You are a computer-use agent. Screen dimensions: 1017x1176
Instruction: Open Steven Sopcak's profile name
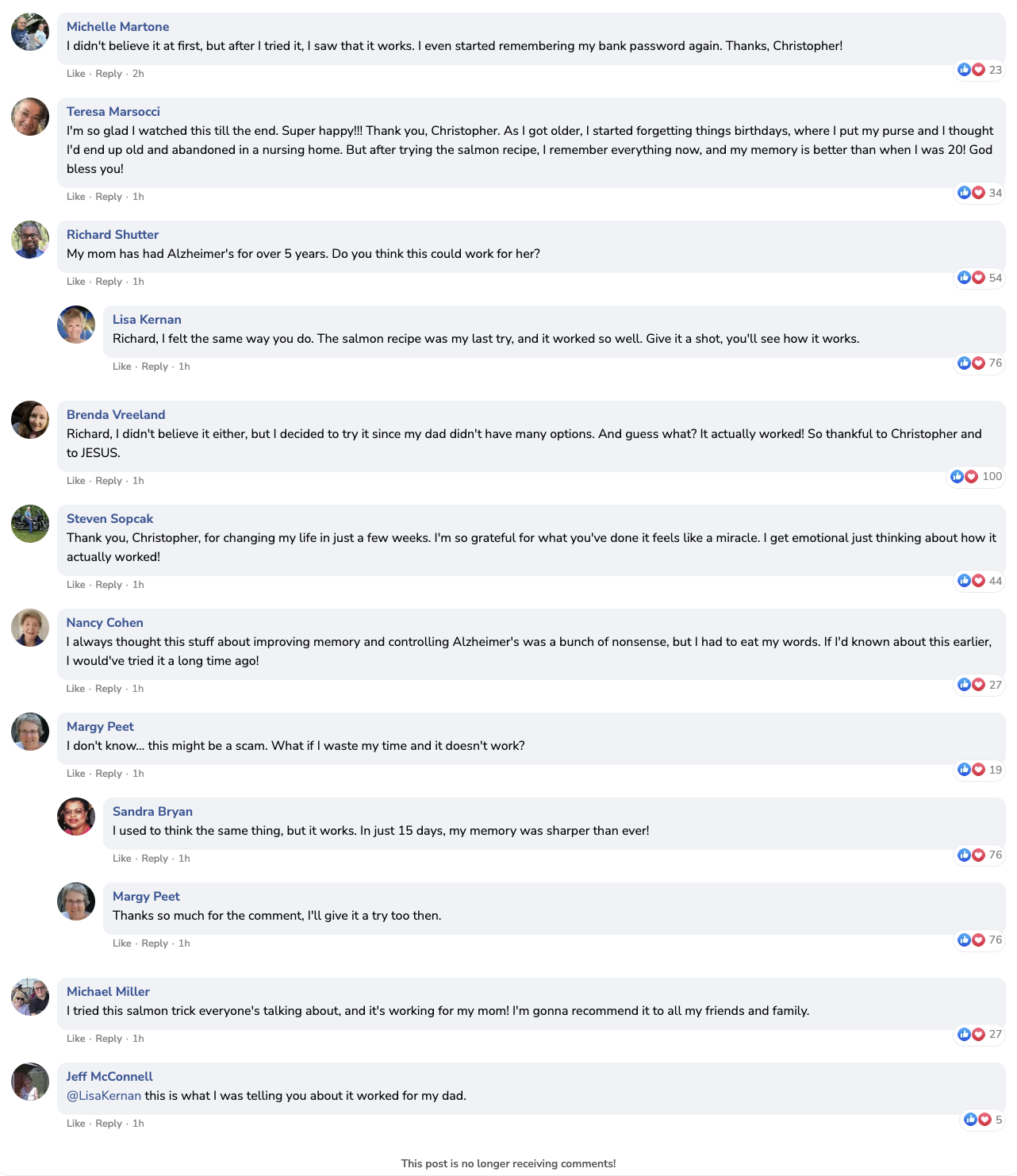[109, 519]
